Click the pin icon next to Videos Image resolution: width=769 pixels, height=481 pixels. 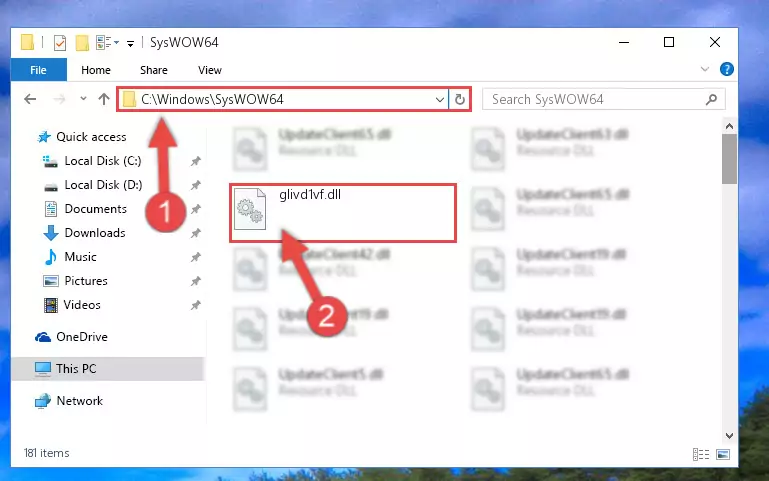[196, 305]
